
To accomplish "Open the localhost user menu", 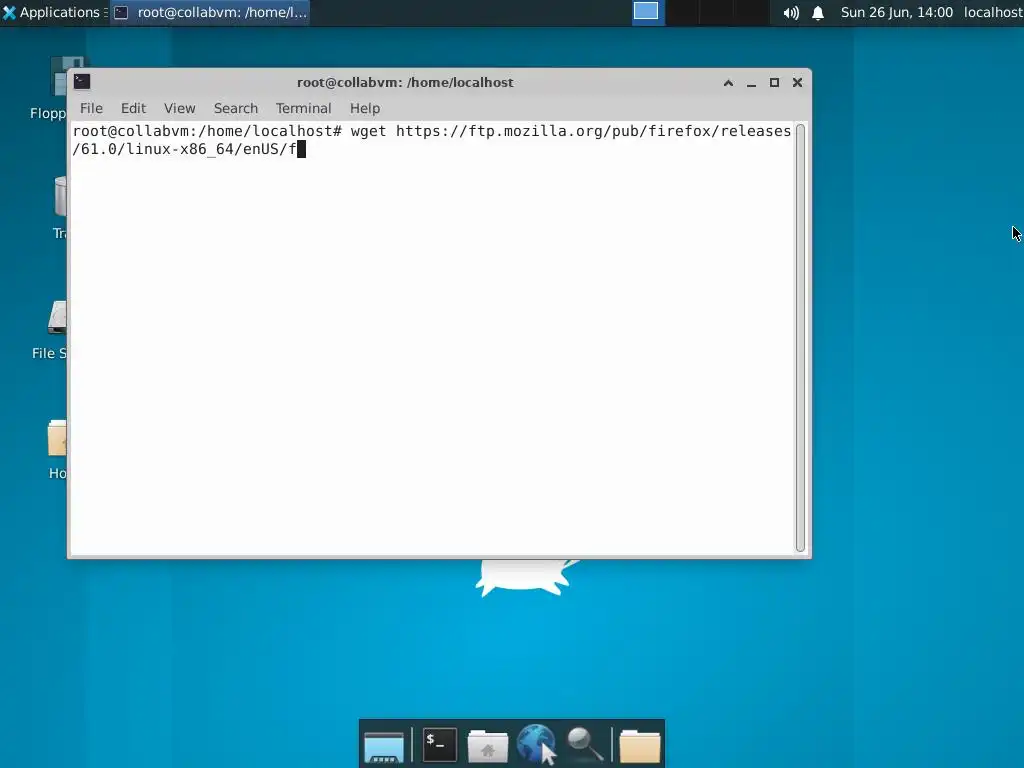I will (993, 12).
